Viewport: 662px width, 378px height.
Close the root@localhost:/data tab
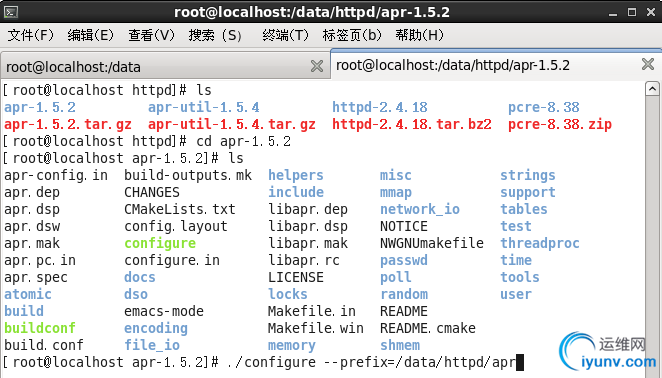coord(317,66)
